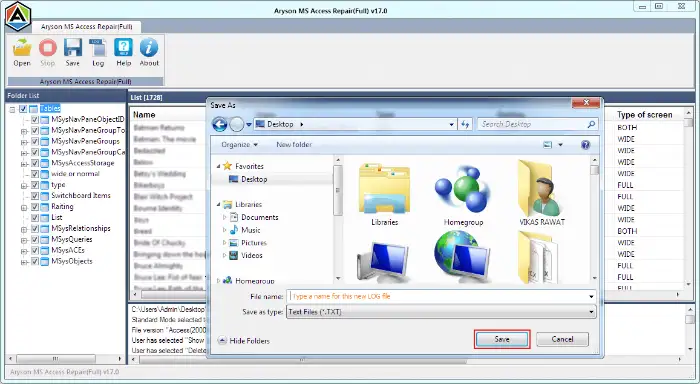Click Hide Folders button
This screenshot has height=384, width=700.
pyautogui.click(x=244, y=341)
